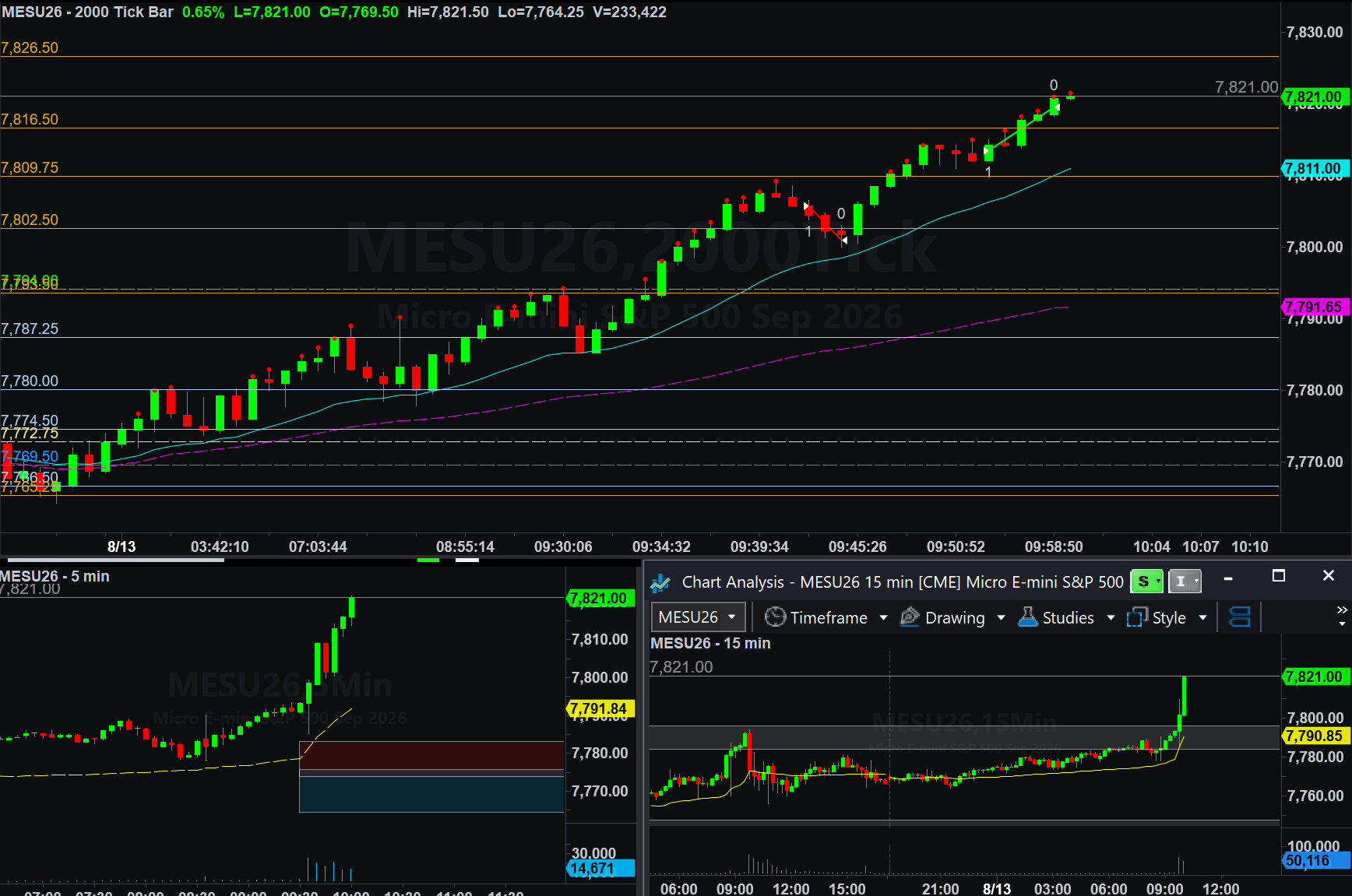The image size is (1352, 896).
Task: Click the 10:04 time axis label
Action: (x=1151, y=546)
